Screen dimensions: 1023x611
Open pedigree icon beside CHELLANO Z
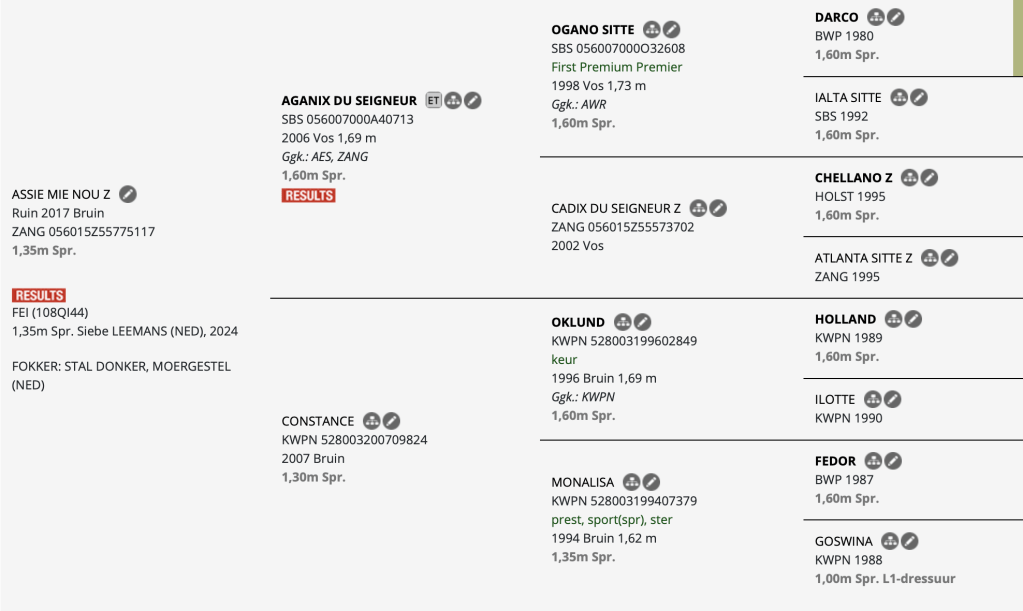coord(909,178)
